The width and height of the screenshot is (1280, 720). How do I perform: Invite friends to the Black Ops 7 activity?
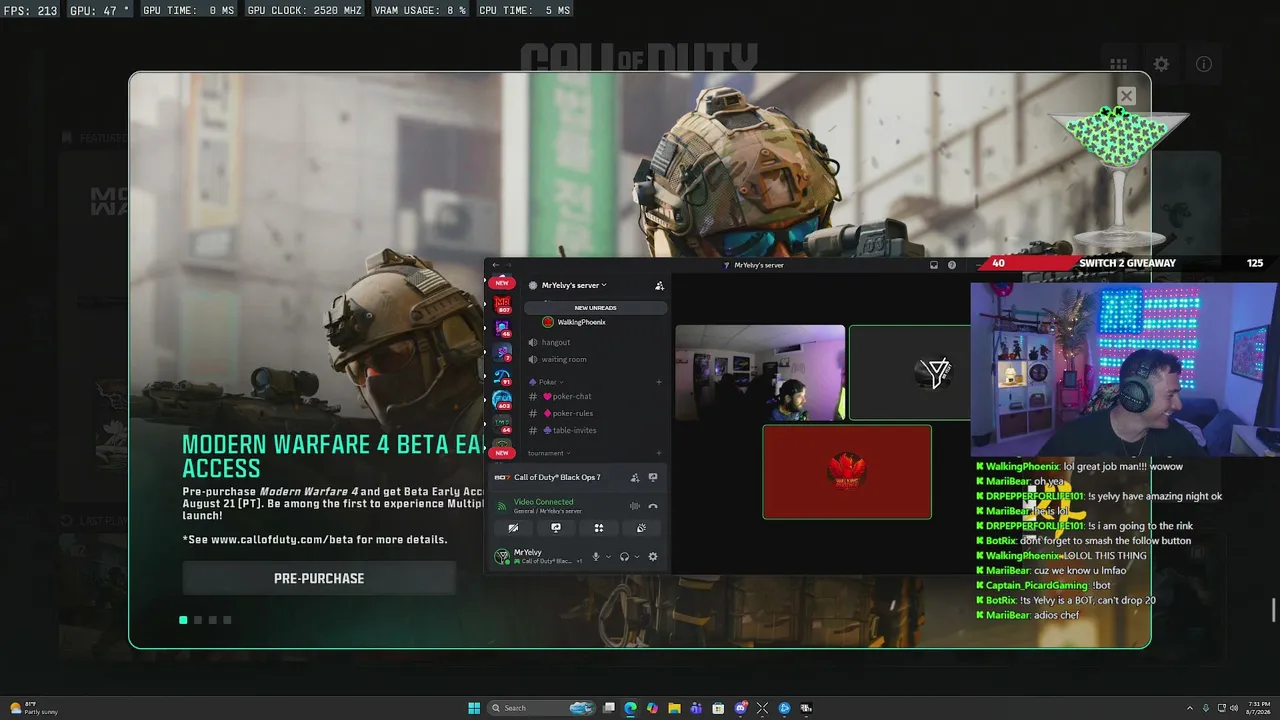(634, 478)
